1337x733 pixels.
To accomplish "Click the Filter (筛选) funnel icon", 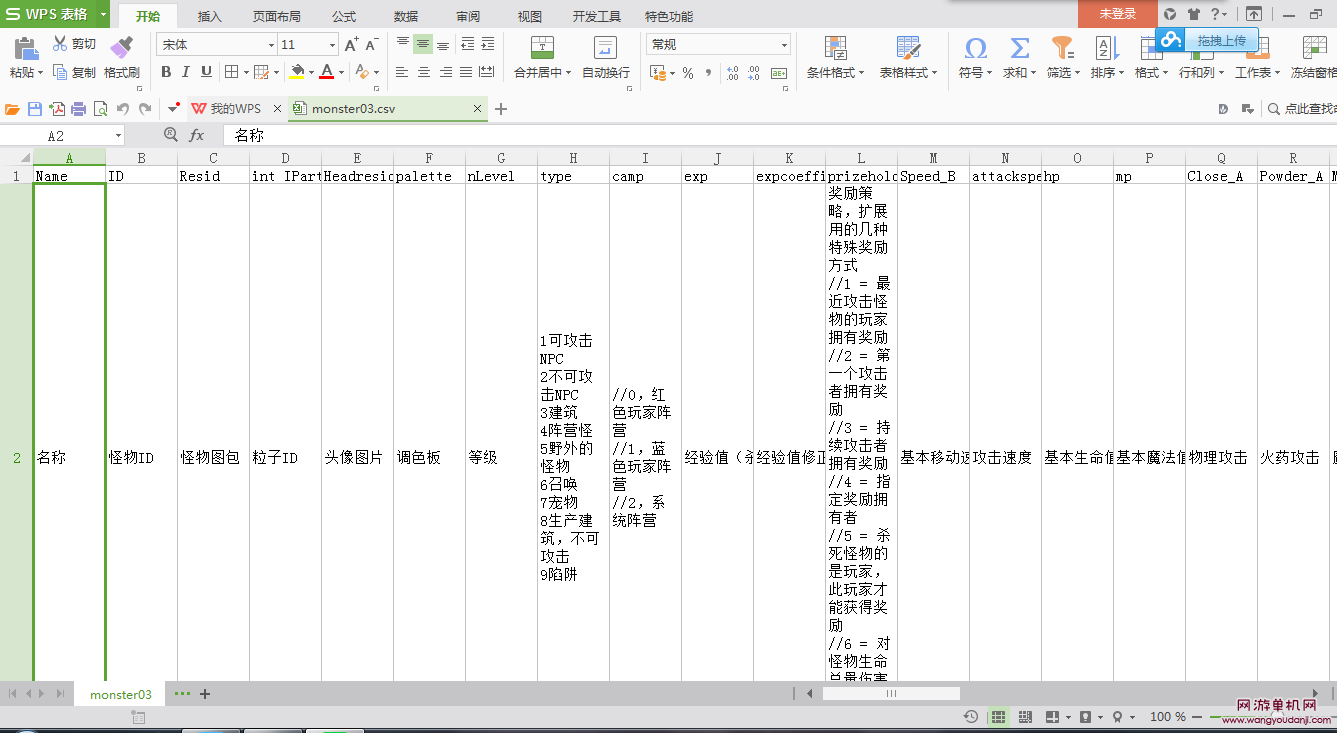I will 1062,48.
